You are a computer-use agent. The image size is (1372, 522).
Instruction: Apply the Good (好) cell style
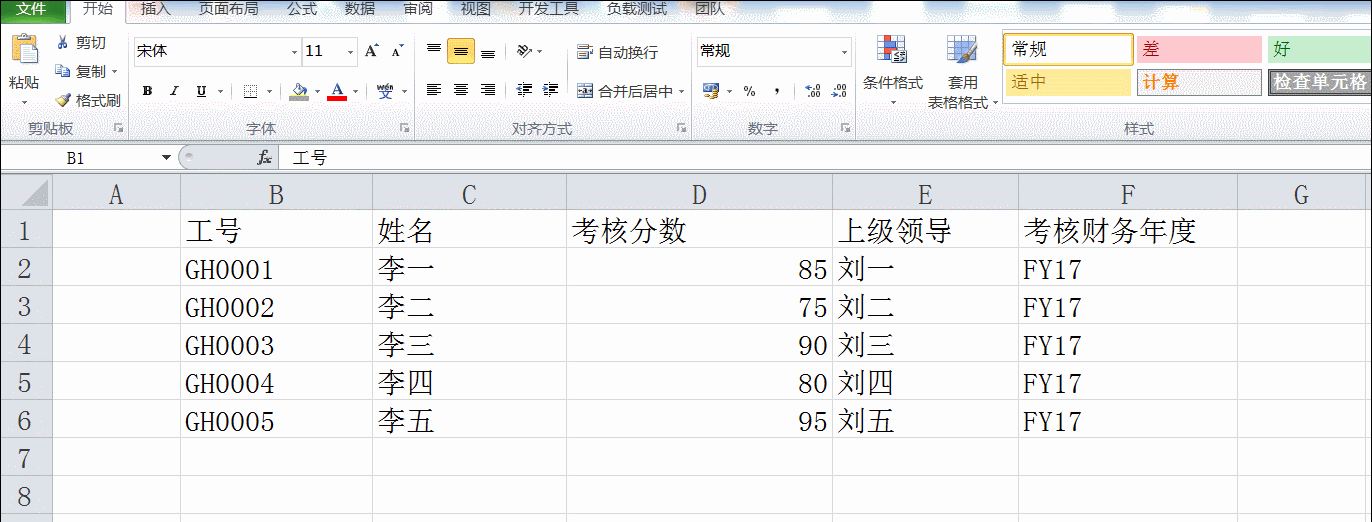(x=1319, y=49)
